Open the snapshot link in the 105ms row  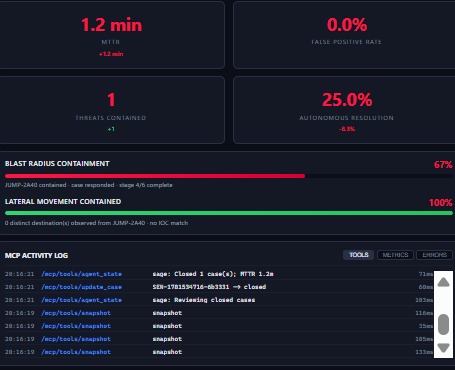pos(76,339)
